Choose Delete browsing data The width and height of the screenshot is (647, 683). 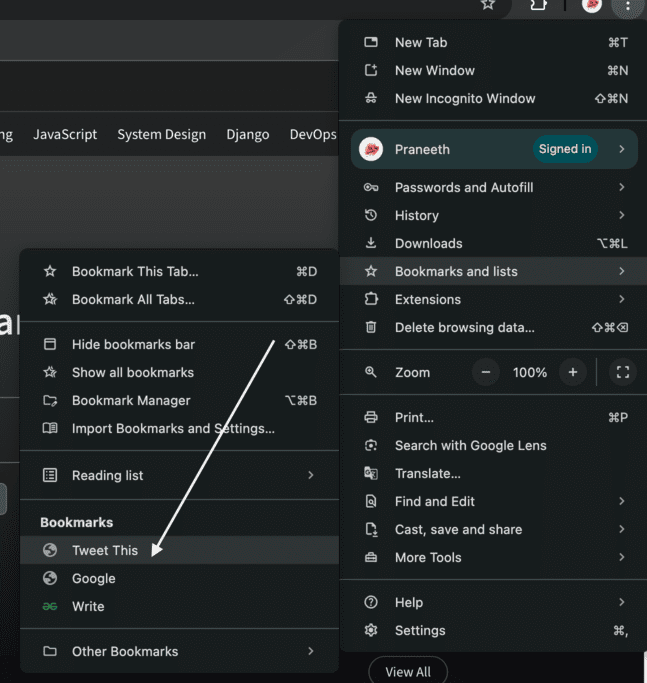tap(464, 327)
